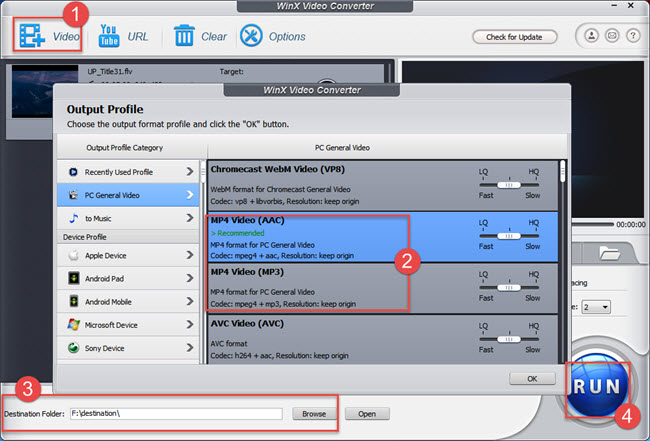650x441 pixels.
Task: Click the UP_Title31.flv video thumbnail
Action: [x=45, y=91]
